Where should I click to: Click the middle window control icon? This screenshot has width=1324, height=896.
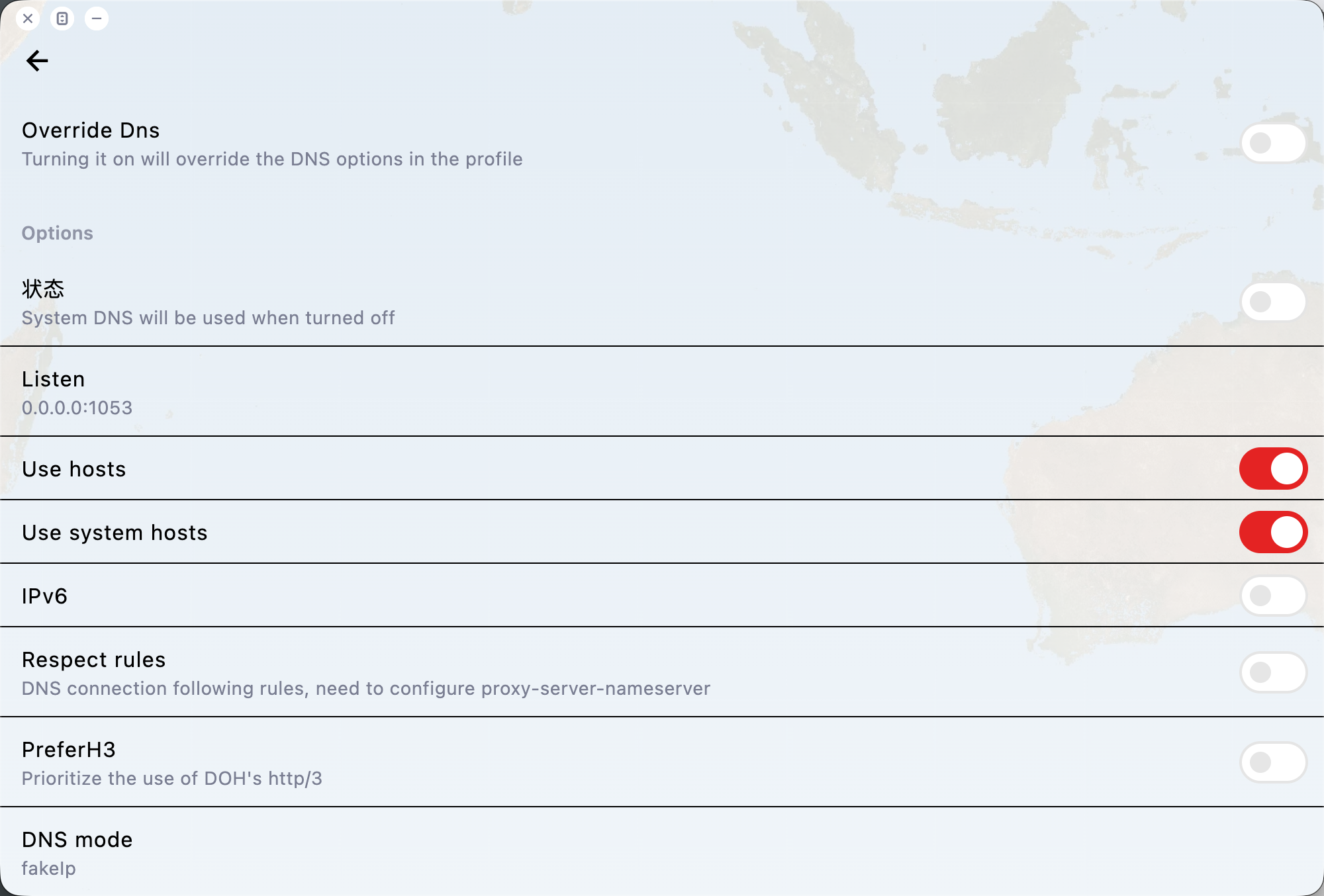click(62, 19)
